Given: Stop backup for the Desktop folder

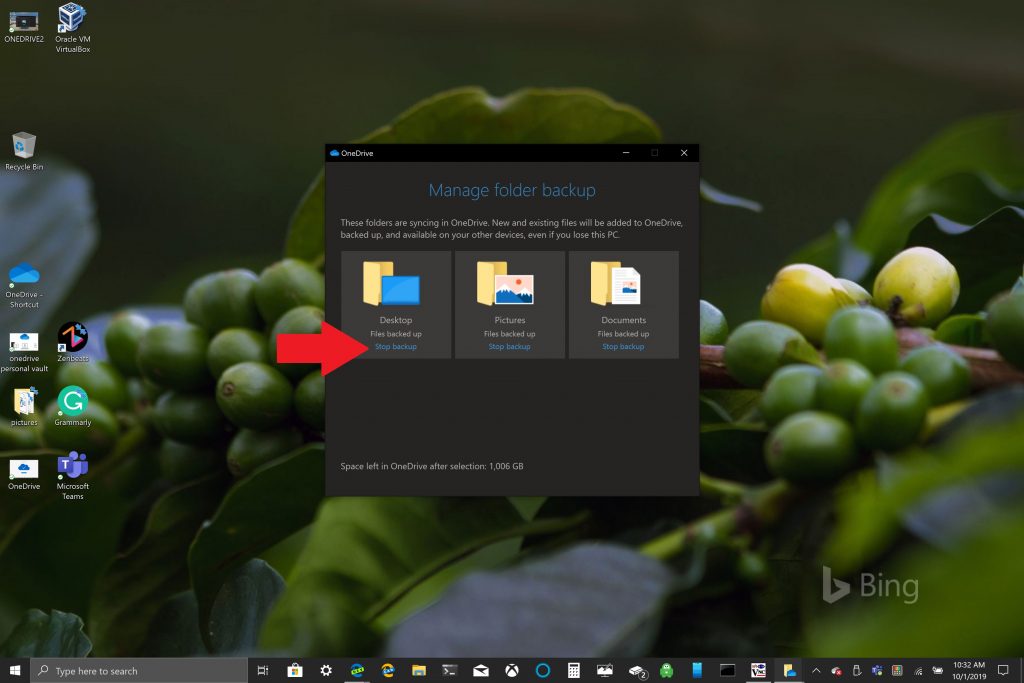Looking at the screenshot, I should tap(396, 347).
